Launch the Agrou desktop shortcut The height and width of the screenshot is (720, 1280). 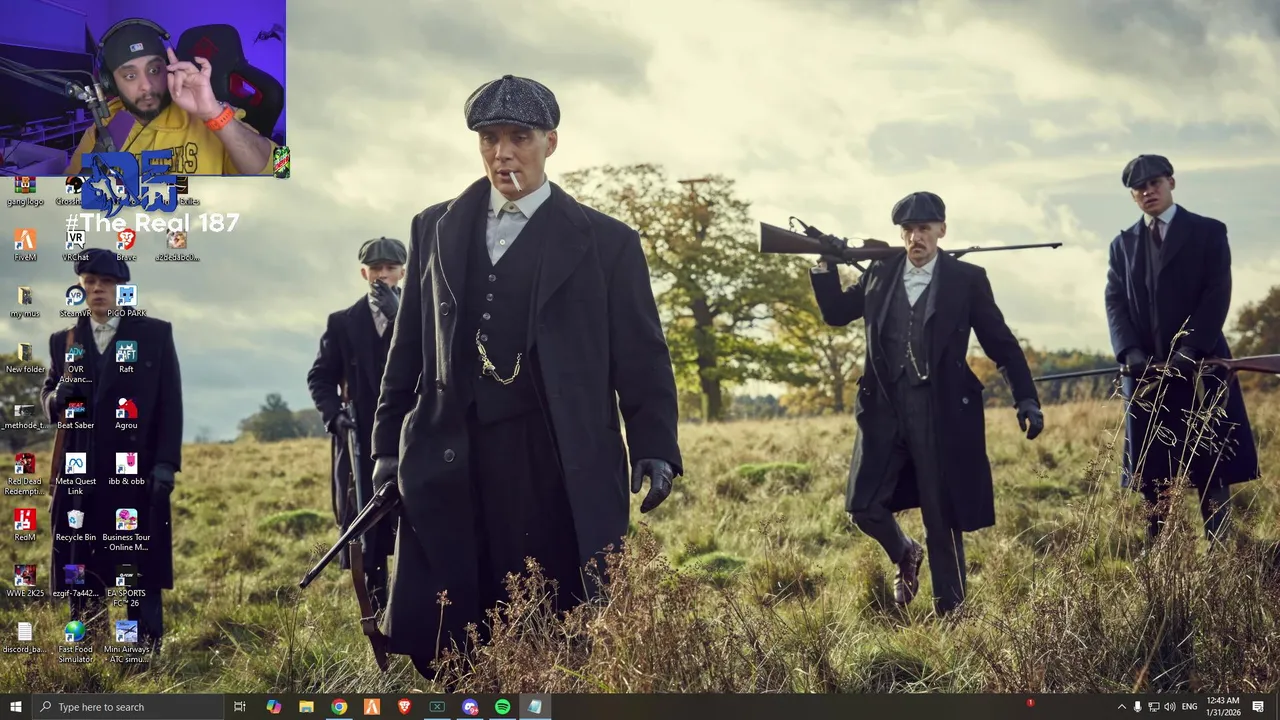coord(126,413)
